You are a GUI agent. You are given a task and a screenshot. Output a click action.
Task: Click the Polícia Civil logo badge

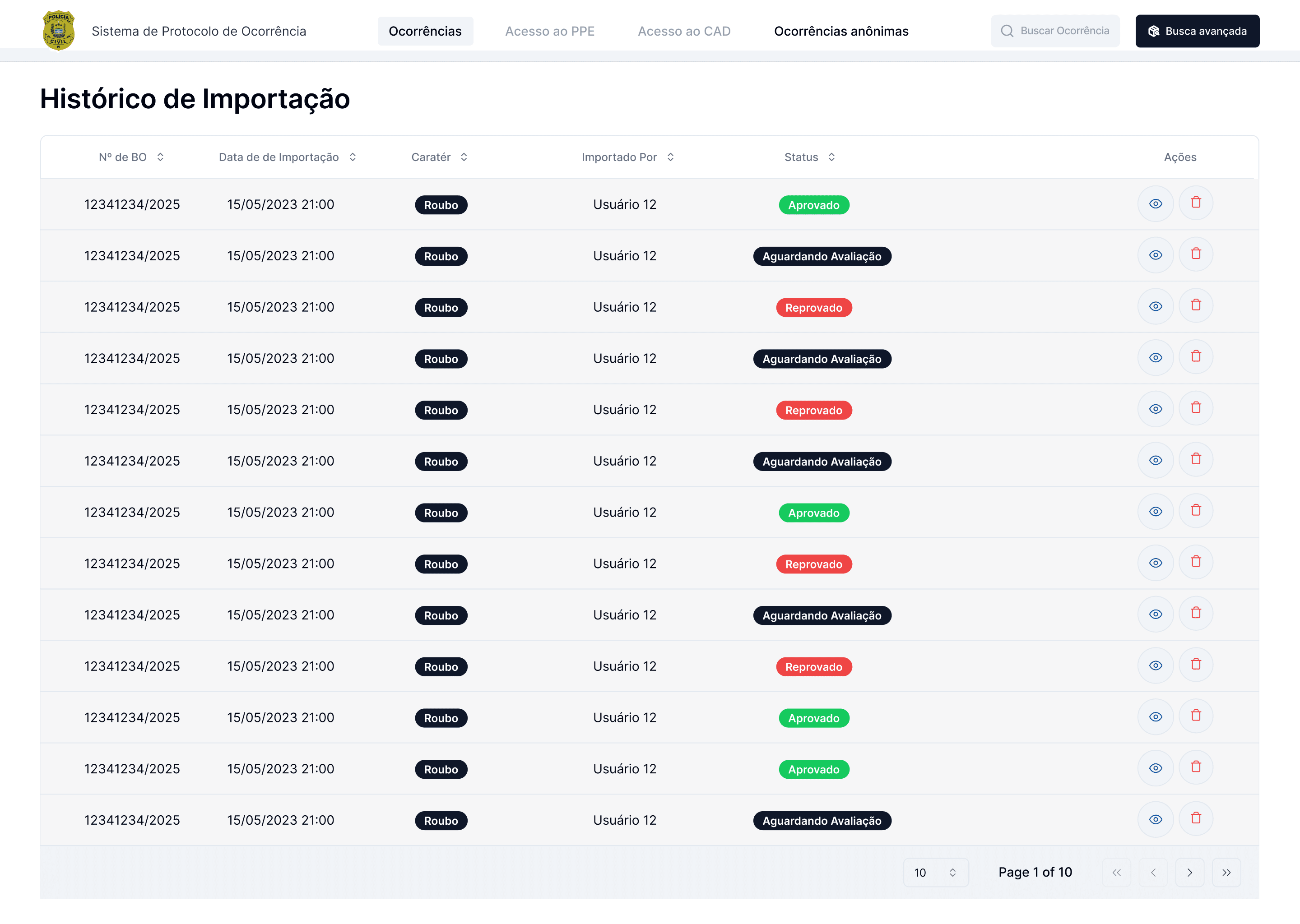[x=59, y=31]
